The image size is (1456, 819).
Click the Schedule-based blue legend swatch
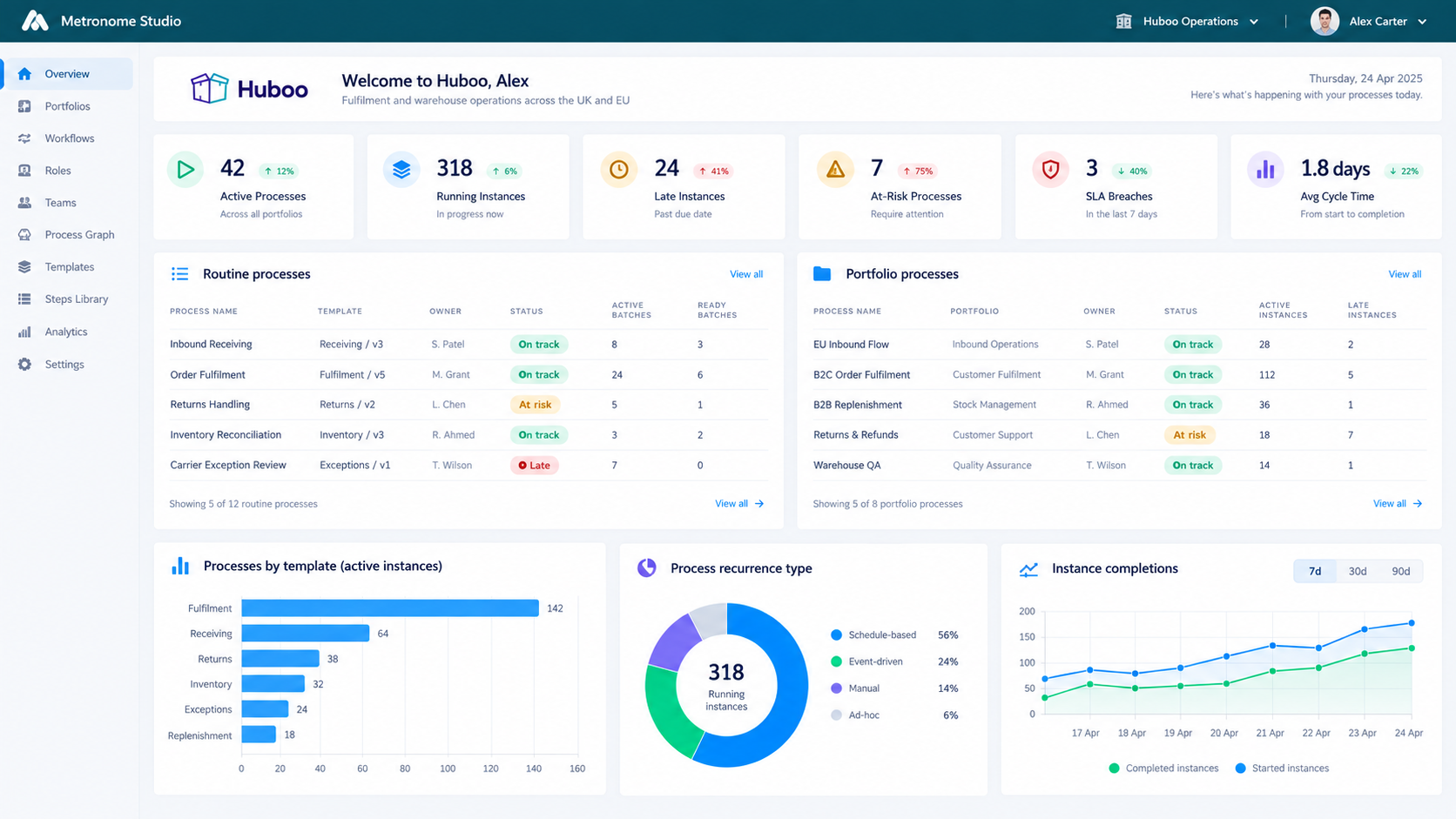click(836, 635)
